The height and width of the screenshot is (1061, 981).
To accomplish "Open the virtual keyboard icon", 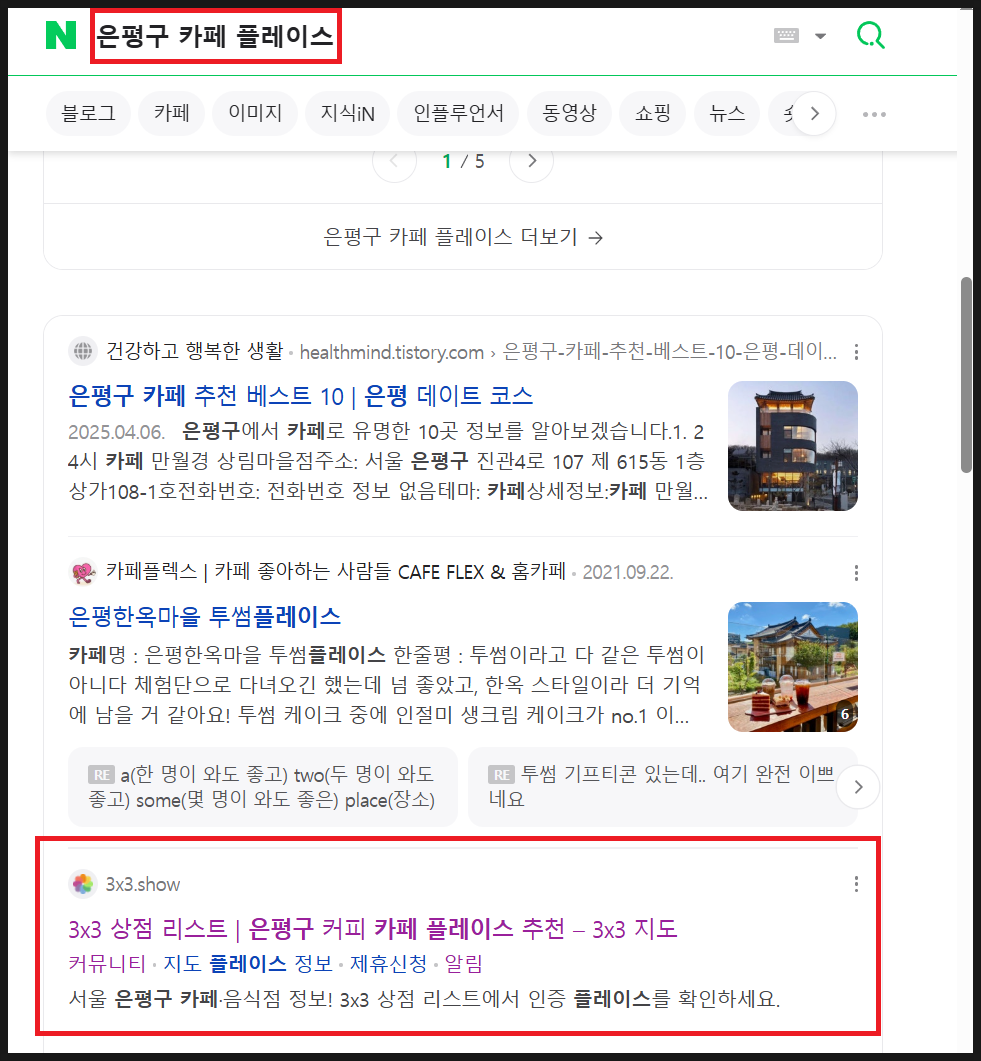I will [x=787, y=36].
